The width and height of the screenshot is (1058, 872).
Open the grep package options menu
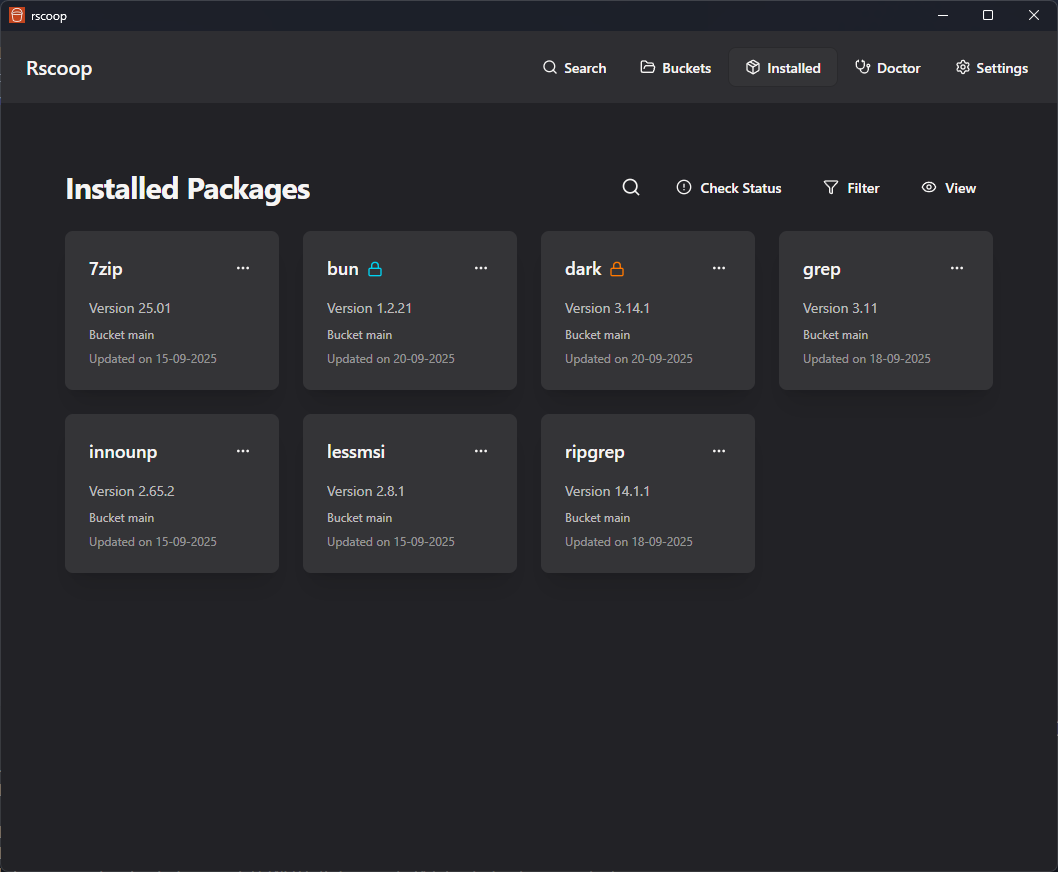coord(957,268)
